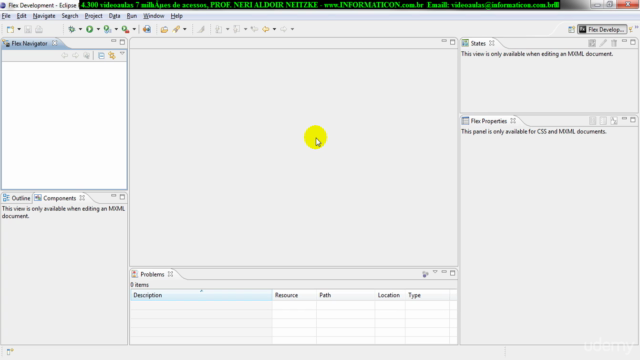
Task: Sort by the Description column header
Action: [x=201, y=295]
